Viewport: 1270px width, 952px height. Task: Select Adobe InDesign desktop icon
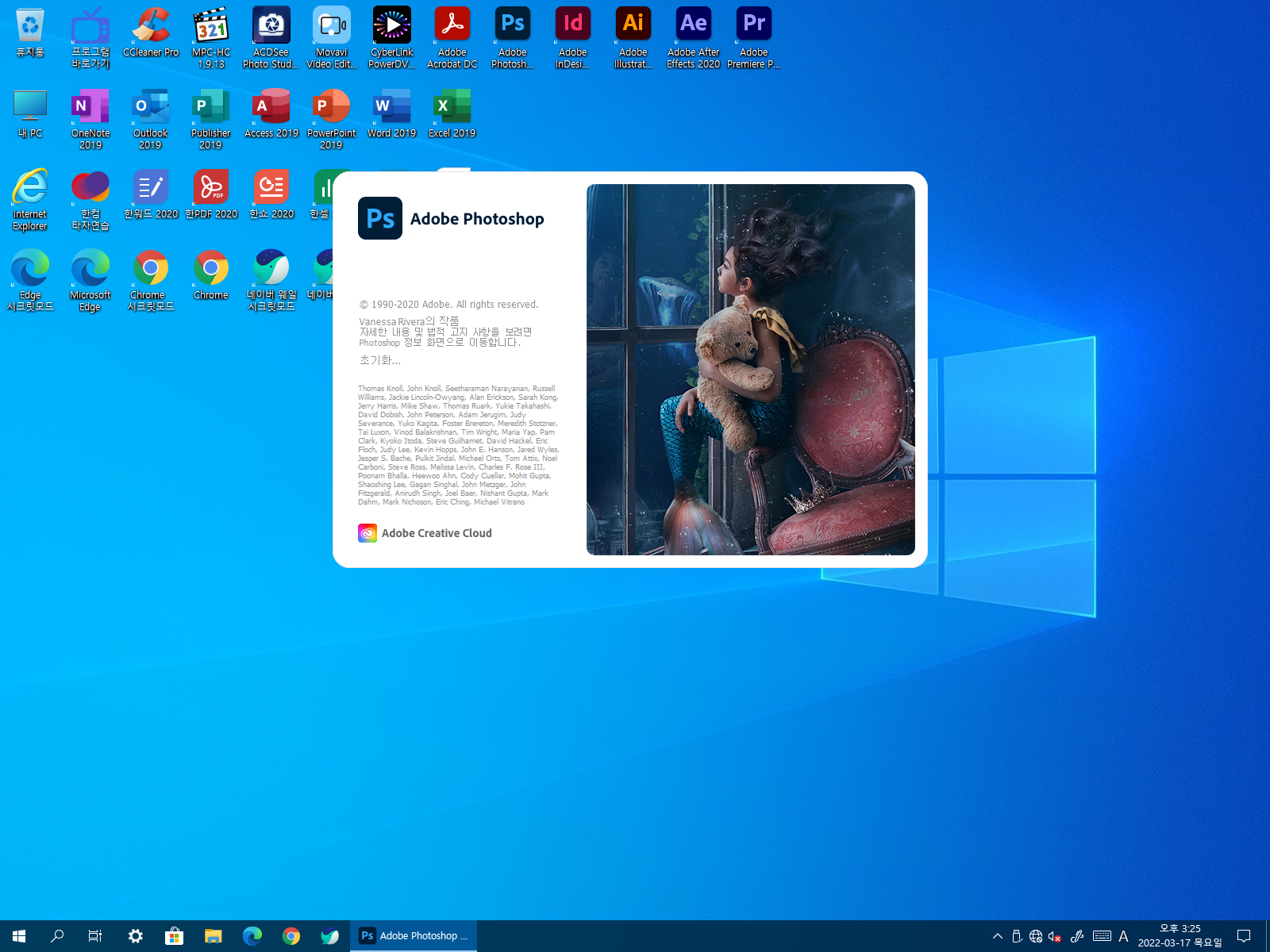point(573,38)
